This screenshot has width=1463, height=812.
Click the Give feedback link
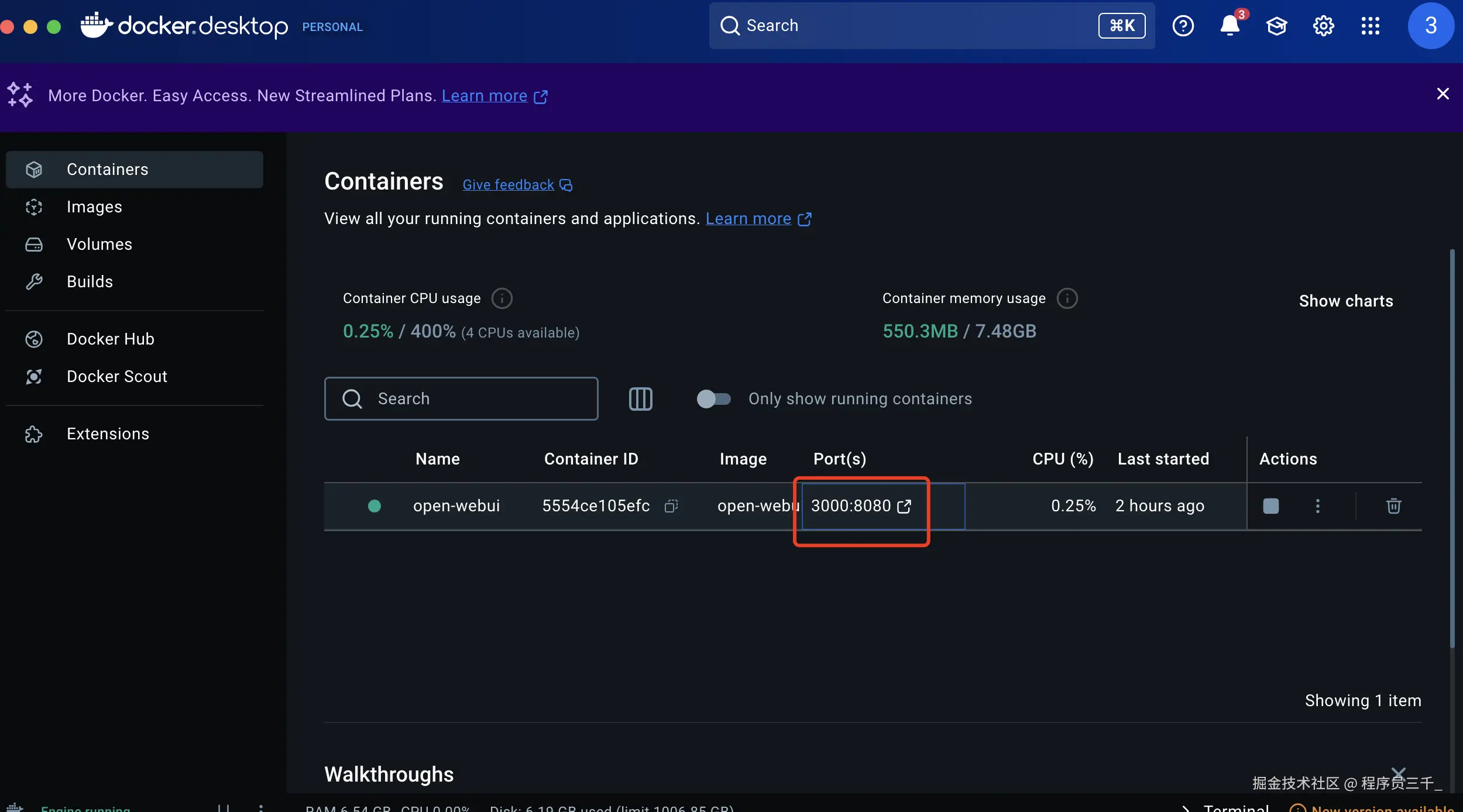508,185
